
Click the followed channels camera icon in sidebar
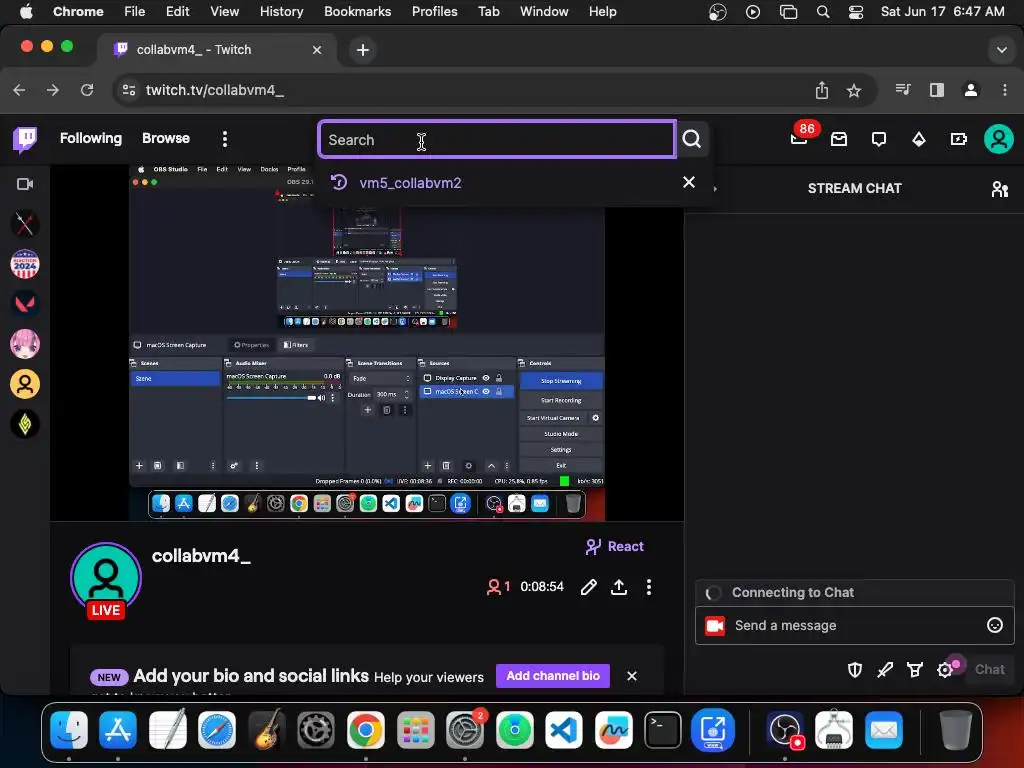(x=25, y=184)
